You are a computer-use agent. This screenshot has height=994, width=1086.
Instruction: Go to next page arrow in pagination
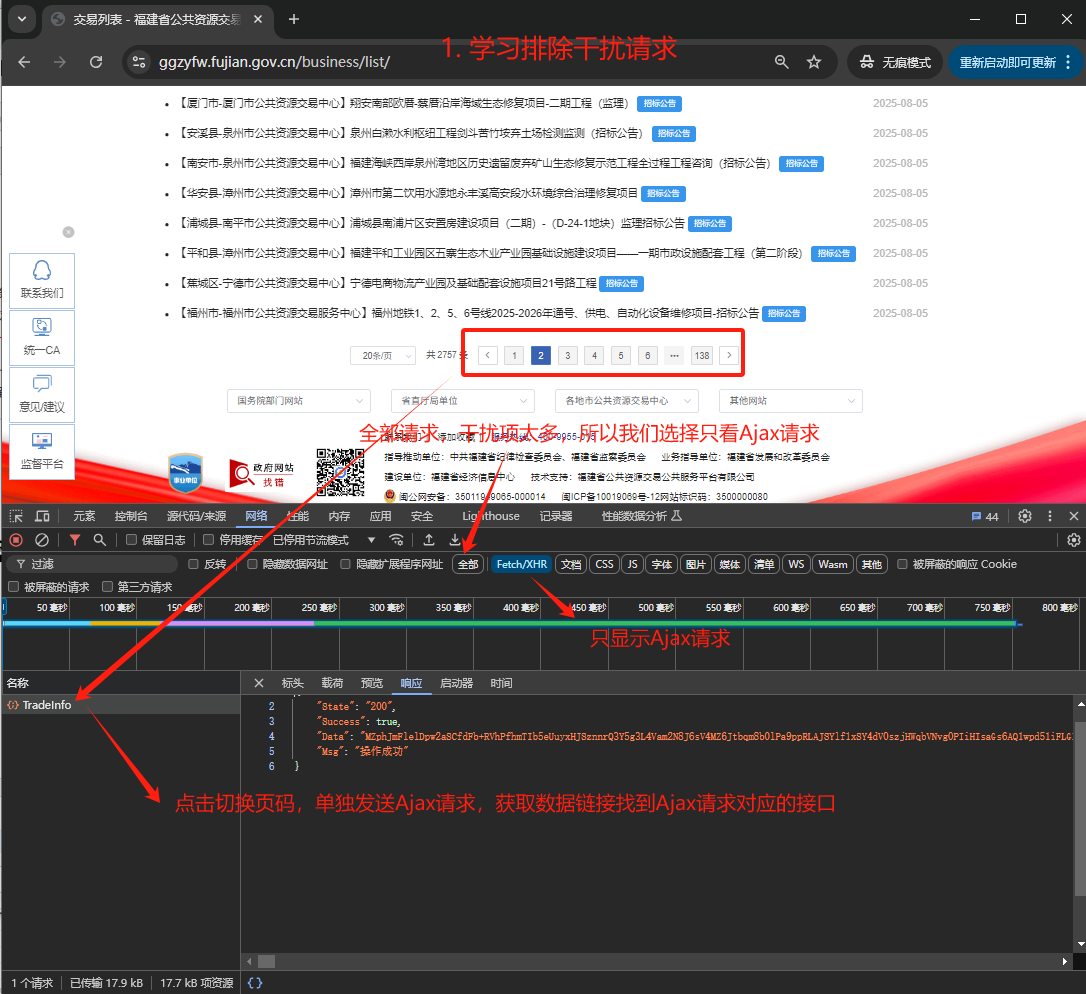(729, 355)
